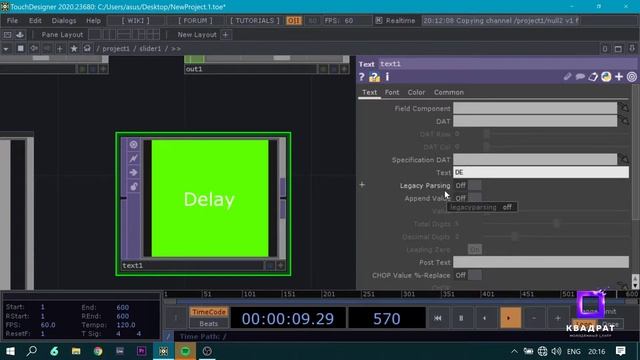Screen dimensions: 640x360
Task: Open Premiere Pro from taskbar
Action: (x=142, y=351)
